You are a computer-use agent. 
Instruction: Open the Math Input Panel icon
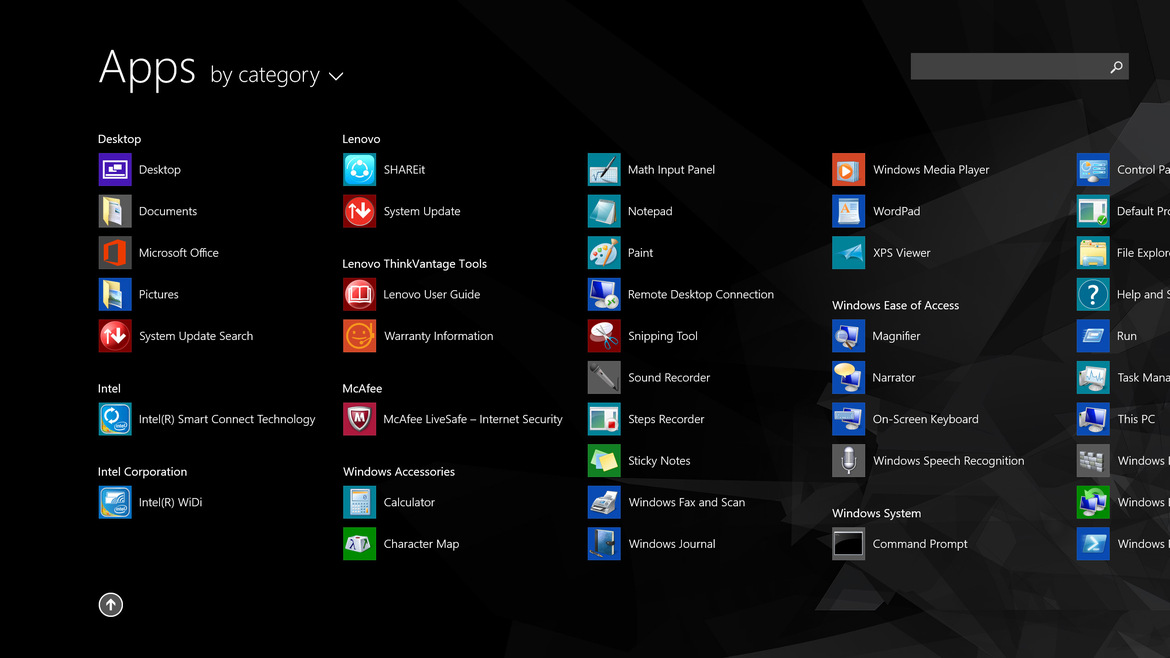604,169
